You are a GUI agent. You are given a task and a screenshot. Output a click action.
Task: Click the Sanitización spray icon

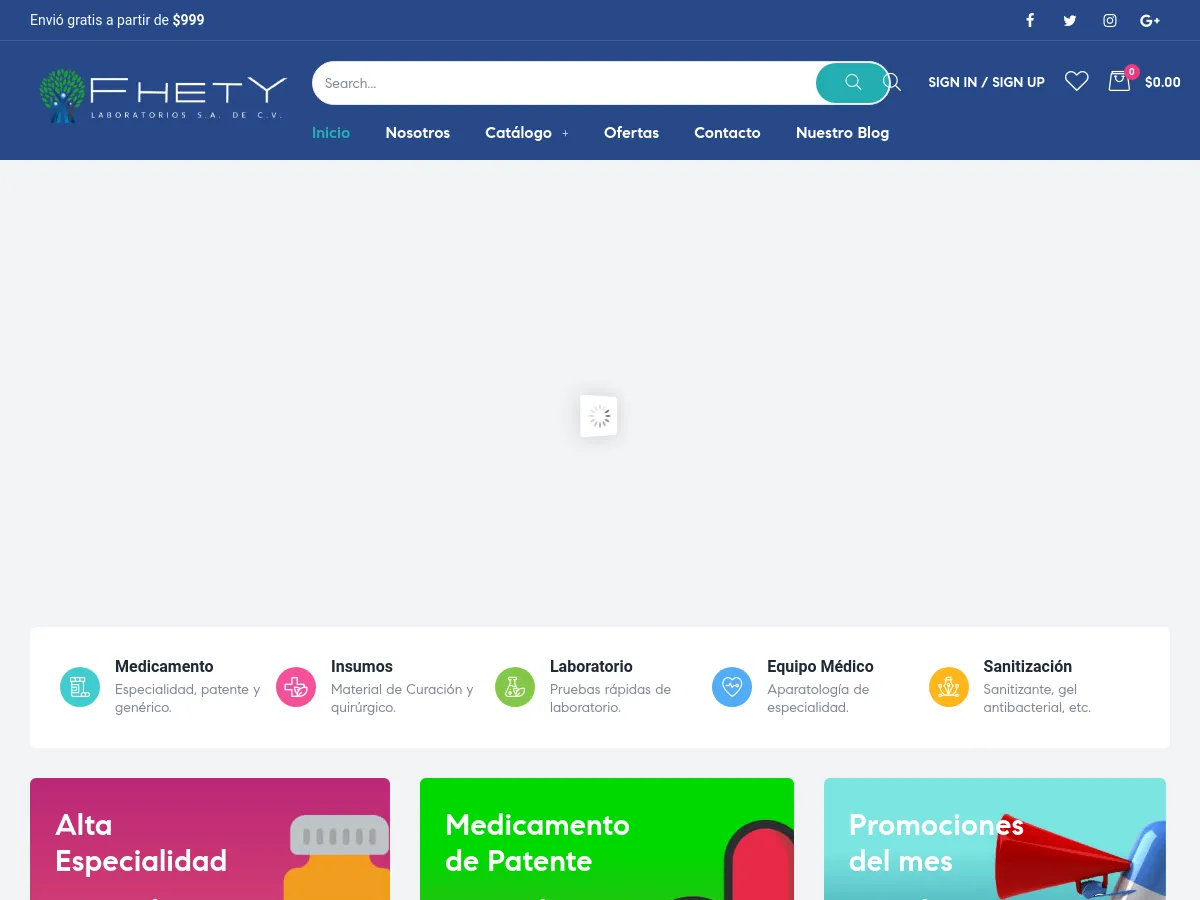pos(948,687)
